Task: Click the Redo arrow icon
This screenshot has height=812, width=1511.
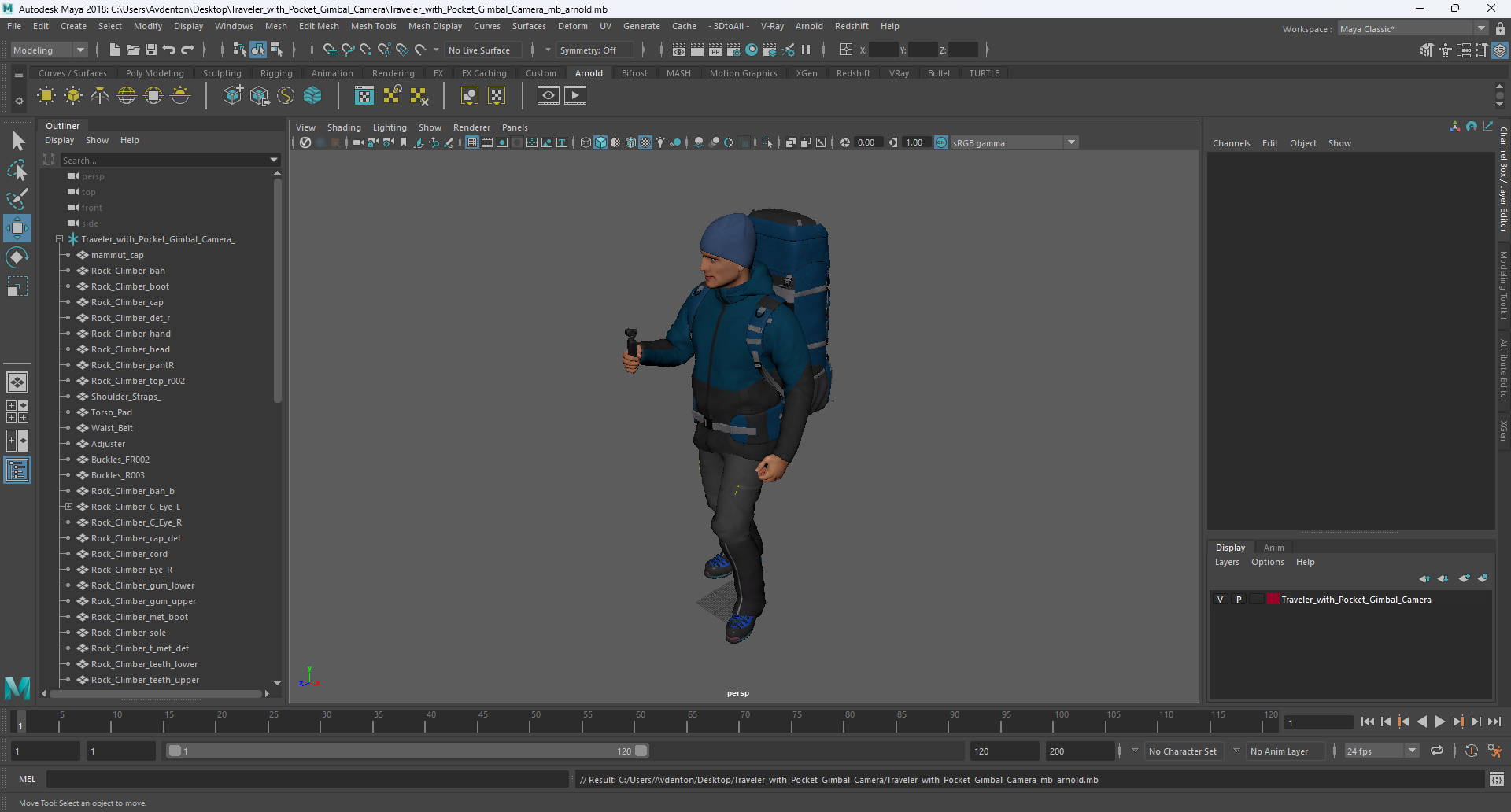Action: tap(187, 50)
